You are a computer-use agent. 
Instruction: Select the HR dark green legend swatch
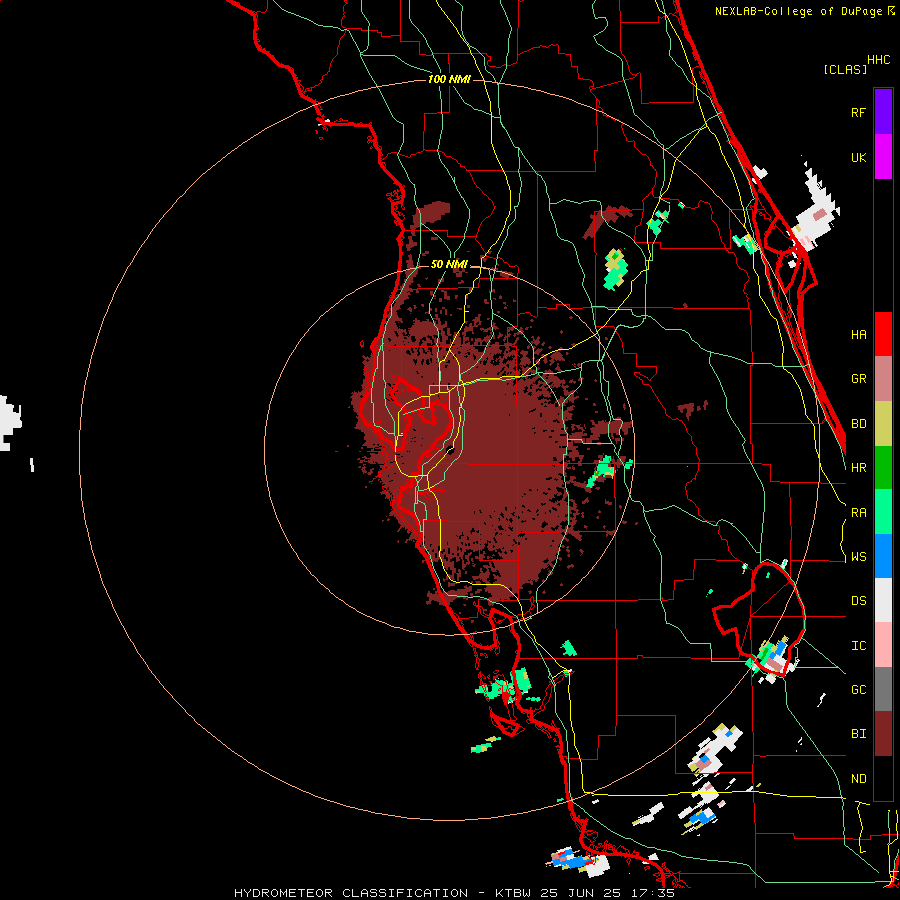pyautogui.click(x=883, y=468)
